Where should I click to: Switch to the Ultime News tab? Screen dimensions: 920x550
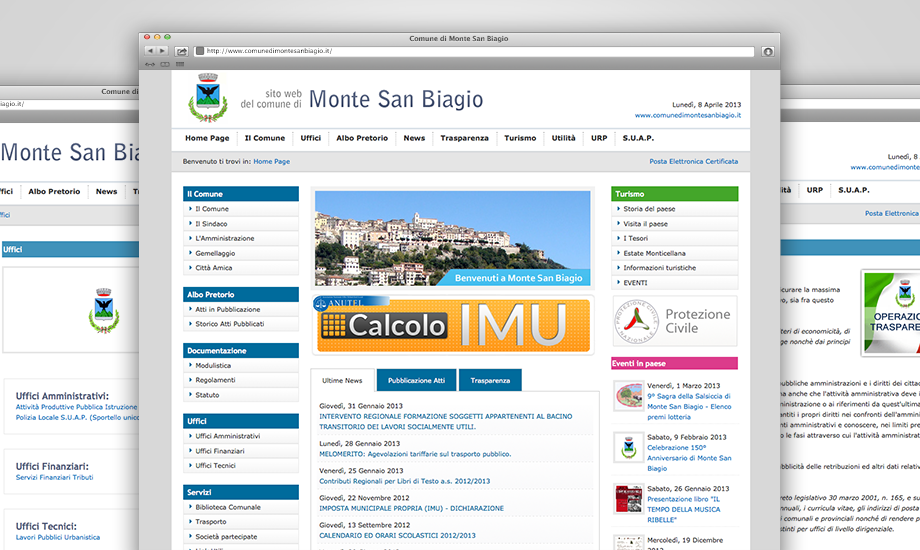point(342,380)
